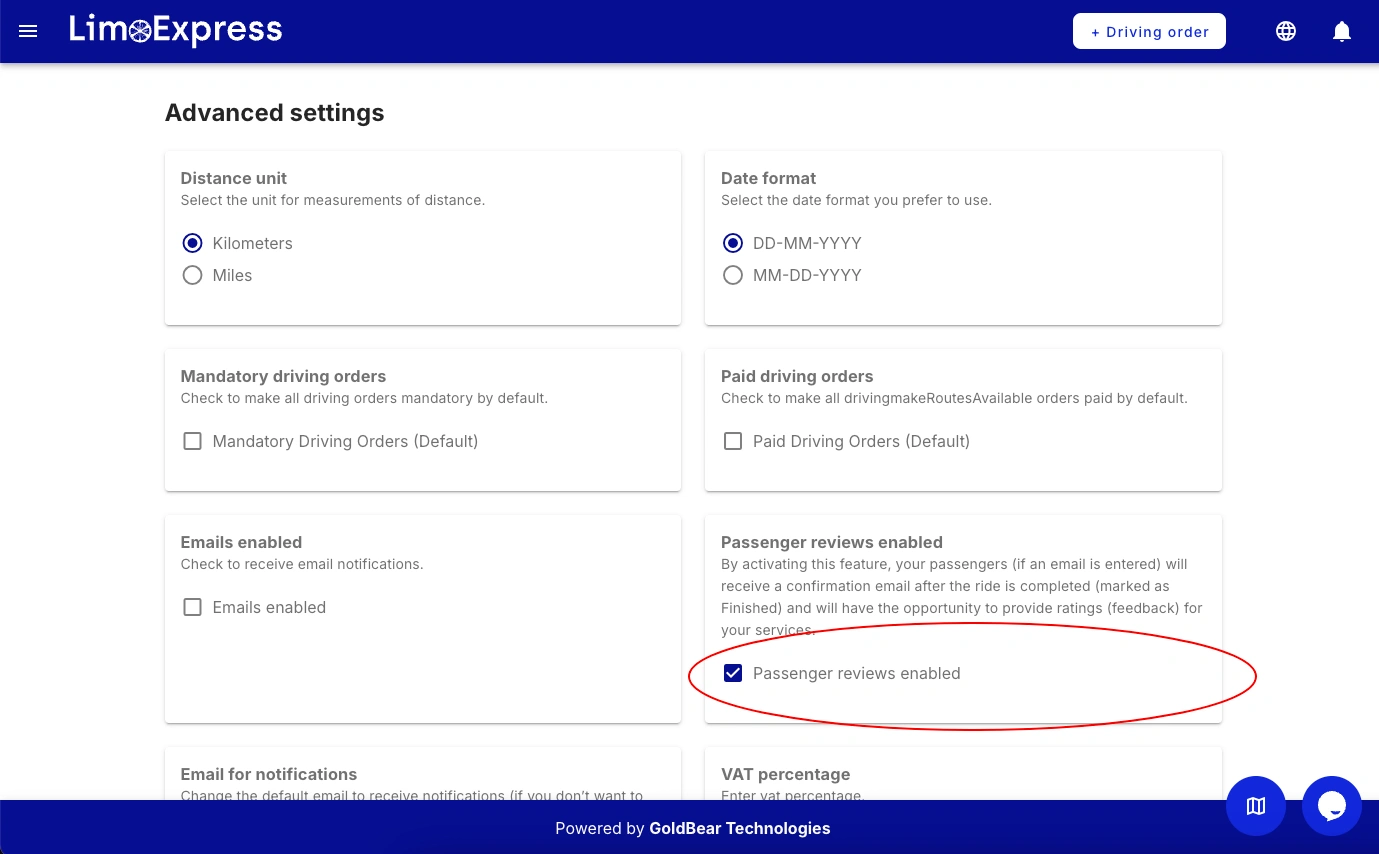Choose the MM-DD-YYYY date format
Viewport: 1379px width, 854px height.
(733, 275)
